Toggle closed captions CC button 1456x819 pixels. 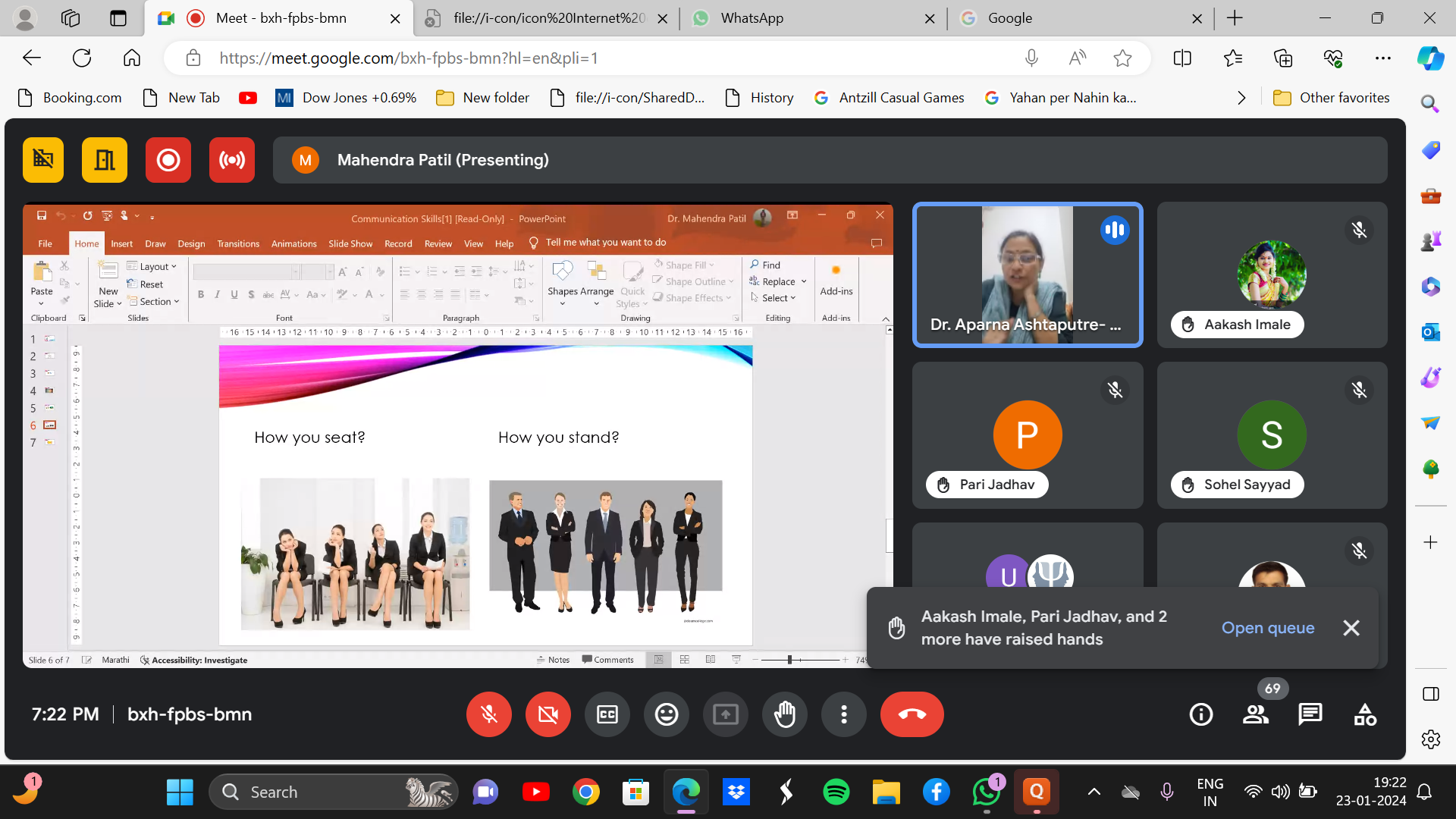tap(607, 714)
